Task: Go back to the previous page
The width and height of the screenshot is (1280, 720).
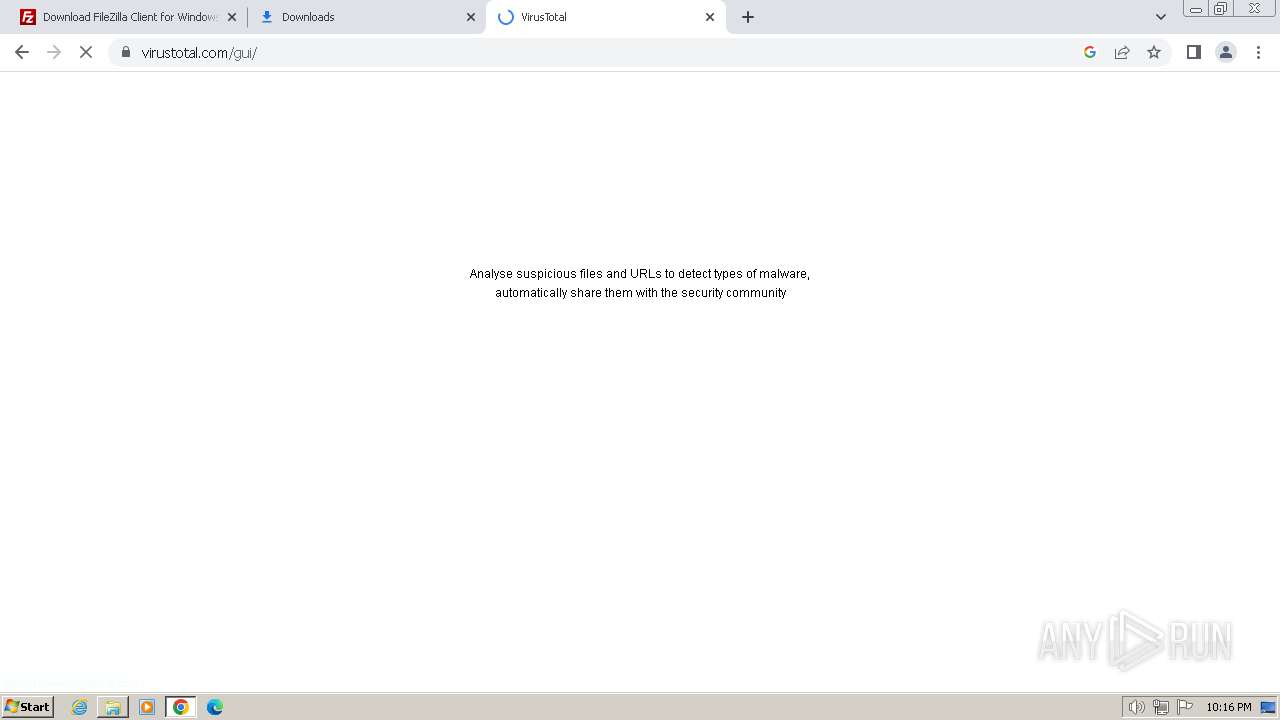Action: coord(22,52)
